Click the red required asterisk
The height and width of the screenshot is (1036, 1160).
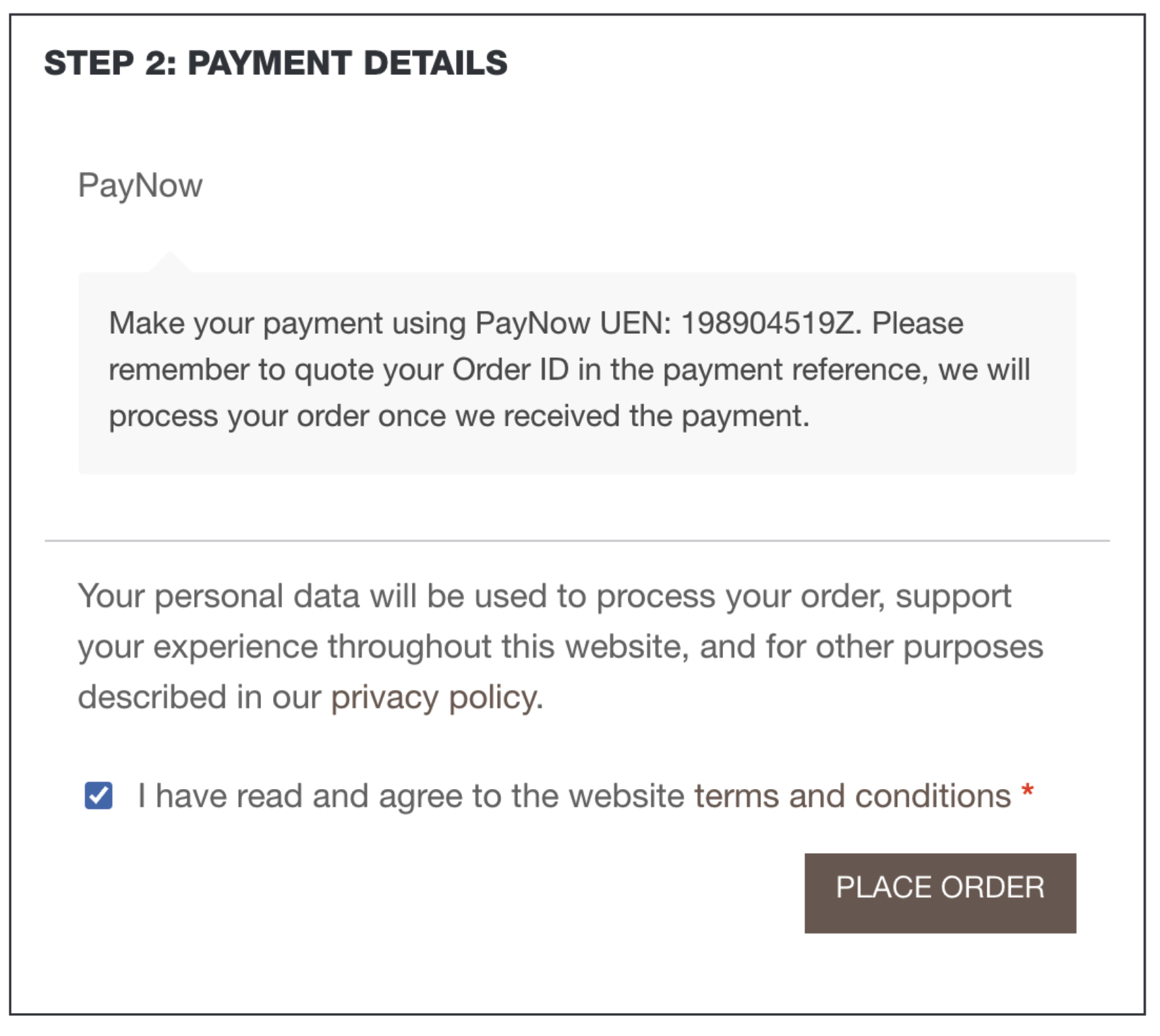click(1027, 790)
